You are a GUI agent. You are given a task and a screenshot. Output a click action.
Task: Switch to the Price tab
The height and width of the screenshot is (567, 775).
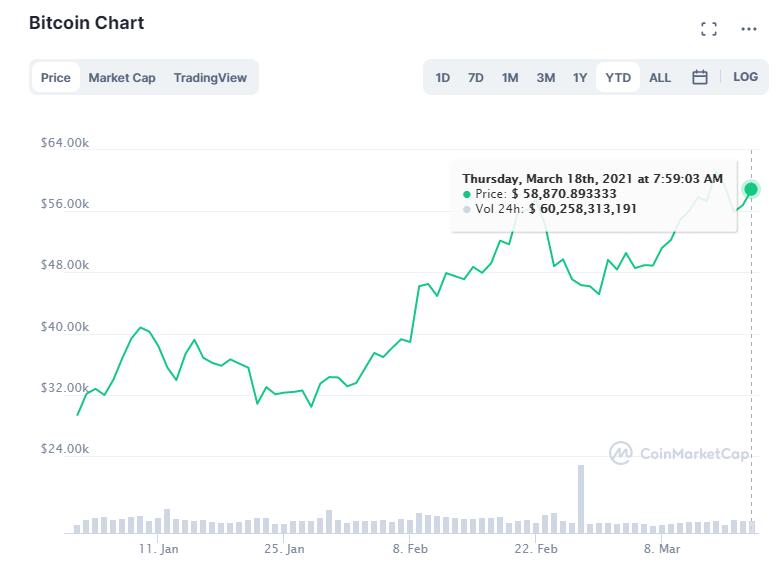coord(56,77)
